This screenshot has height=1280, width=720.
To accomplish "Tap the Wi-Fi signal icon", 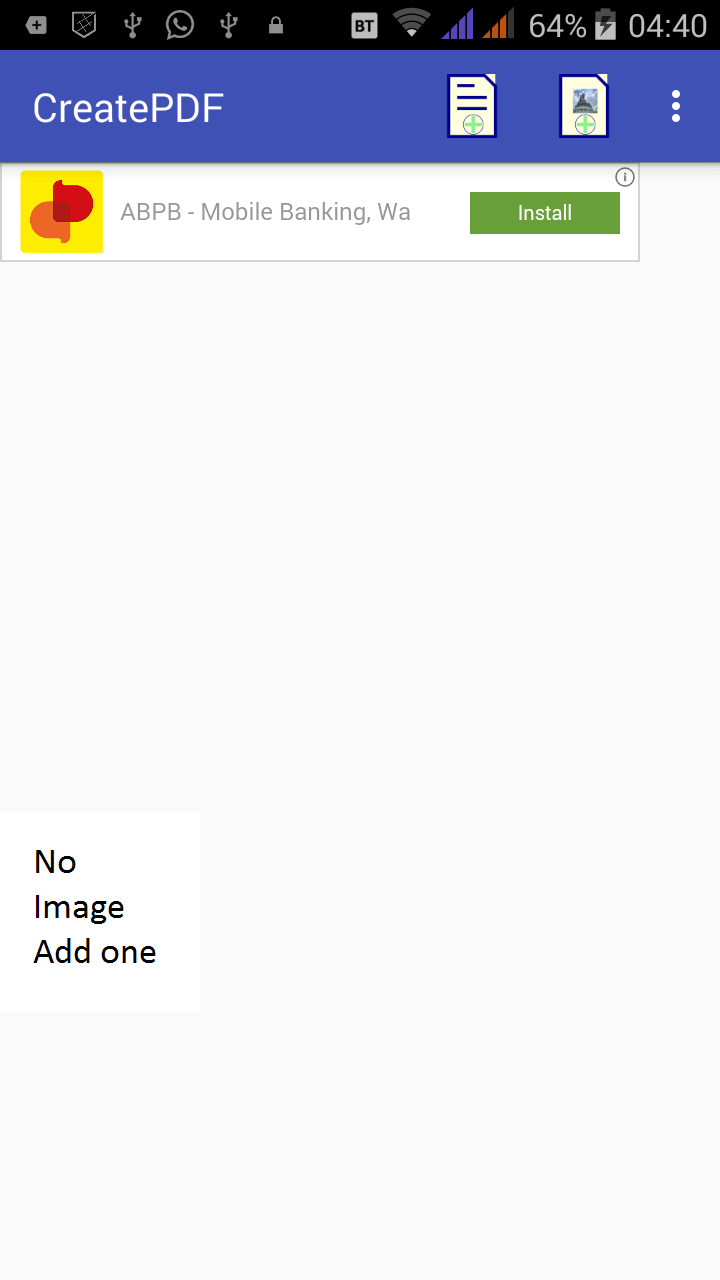I will click(412, 24).
